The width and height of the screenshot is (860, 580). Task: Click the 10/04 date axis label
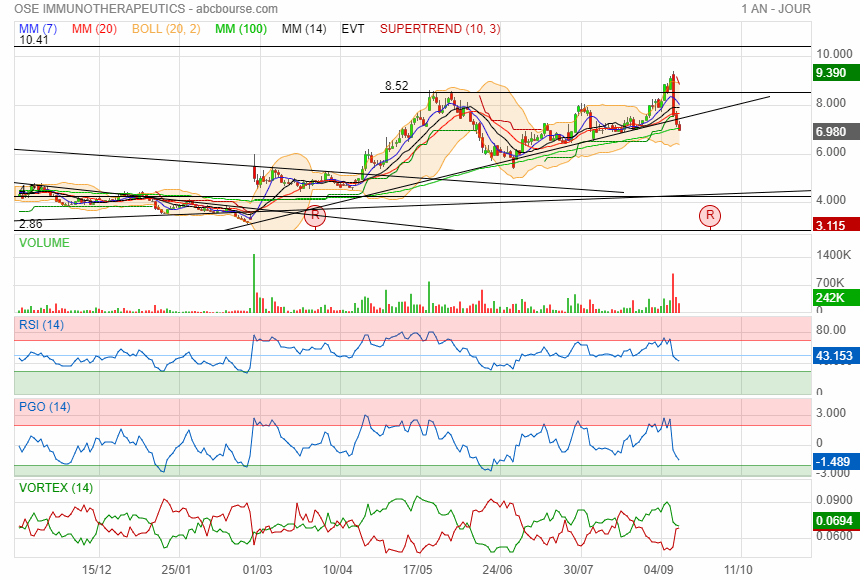(x=337, y=570)
